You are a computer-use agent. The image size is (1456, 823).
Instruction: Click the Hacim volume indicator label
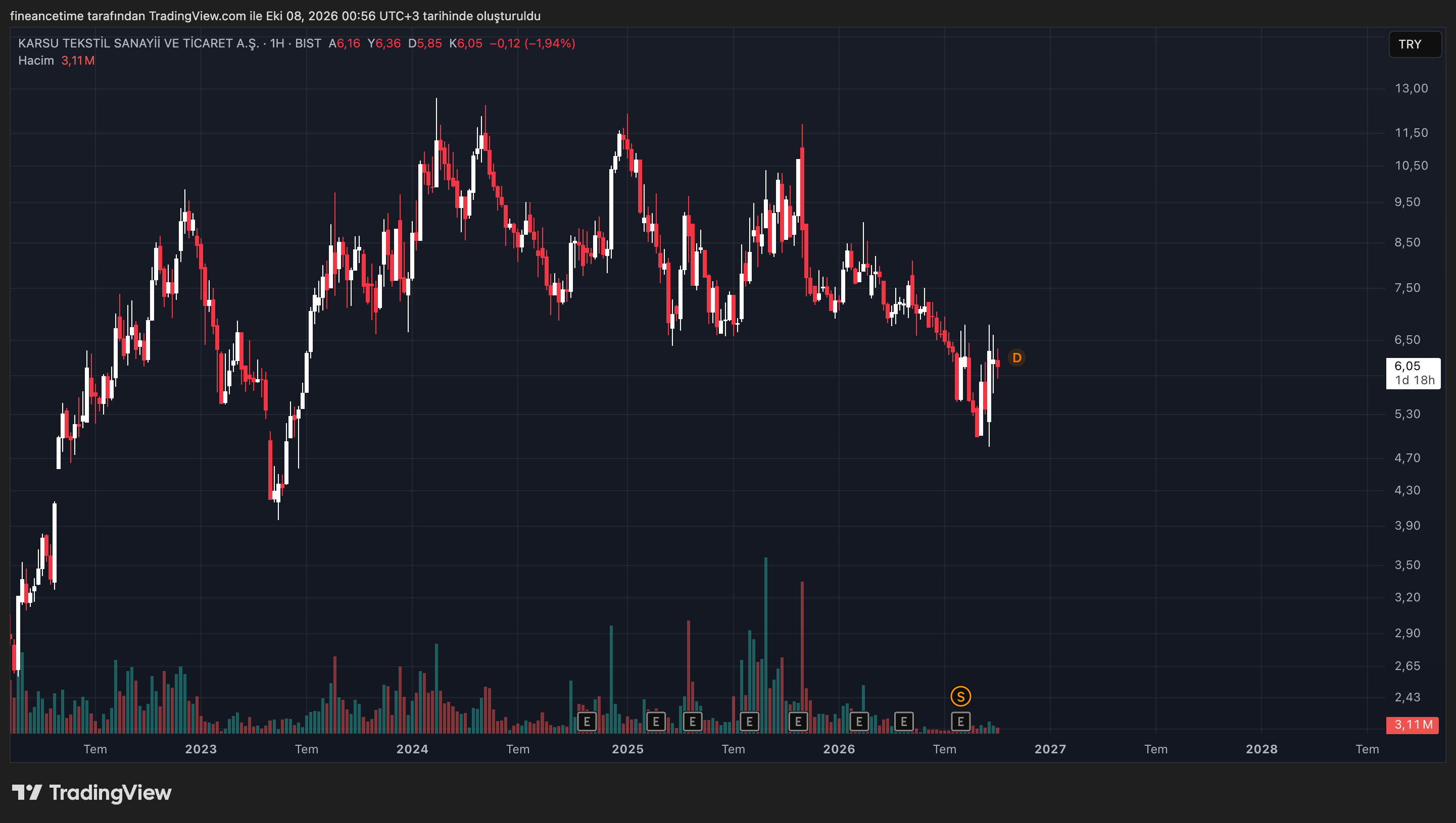click(x=36, y=61)
